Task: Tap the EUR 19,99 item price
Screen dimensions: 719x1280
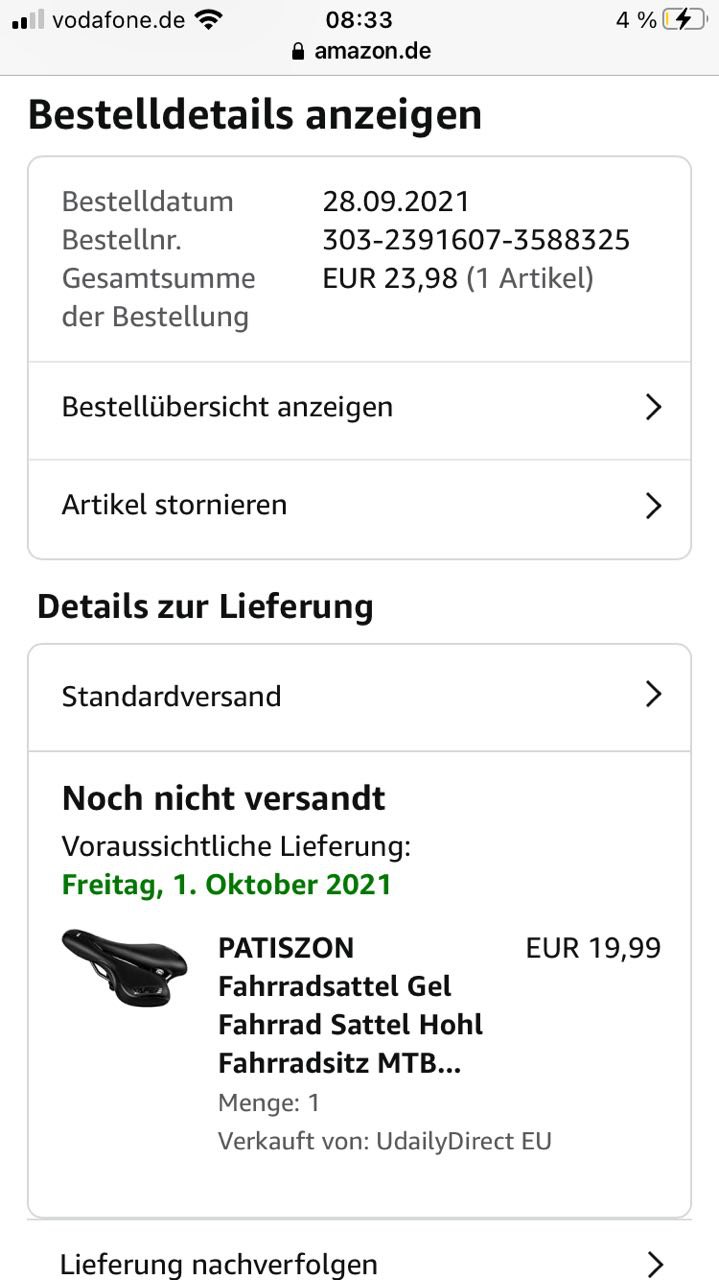Action: [x=593, y=948]
